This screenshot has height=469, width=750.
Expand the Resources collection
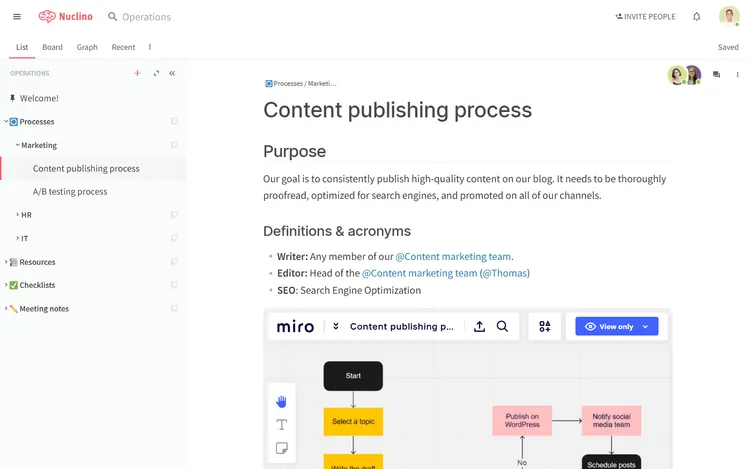pyautogui.click(x=6, y=262)
